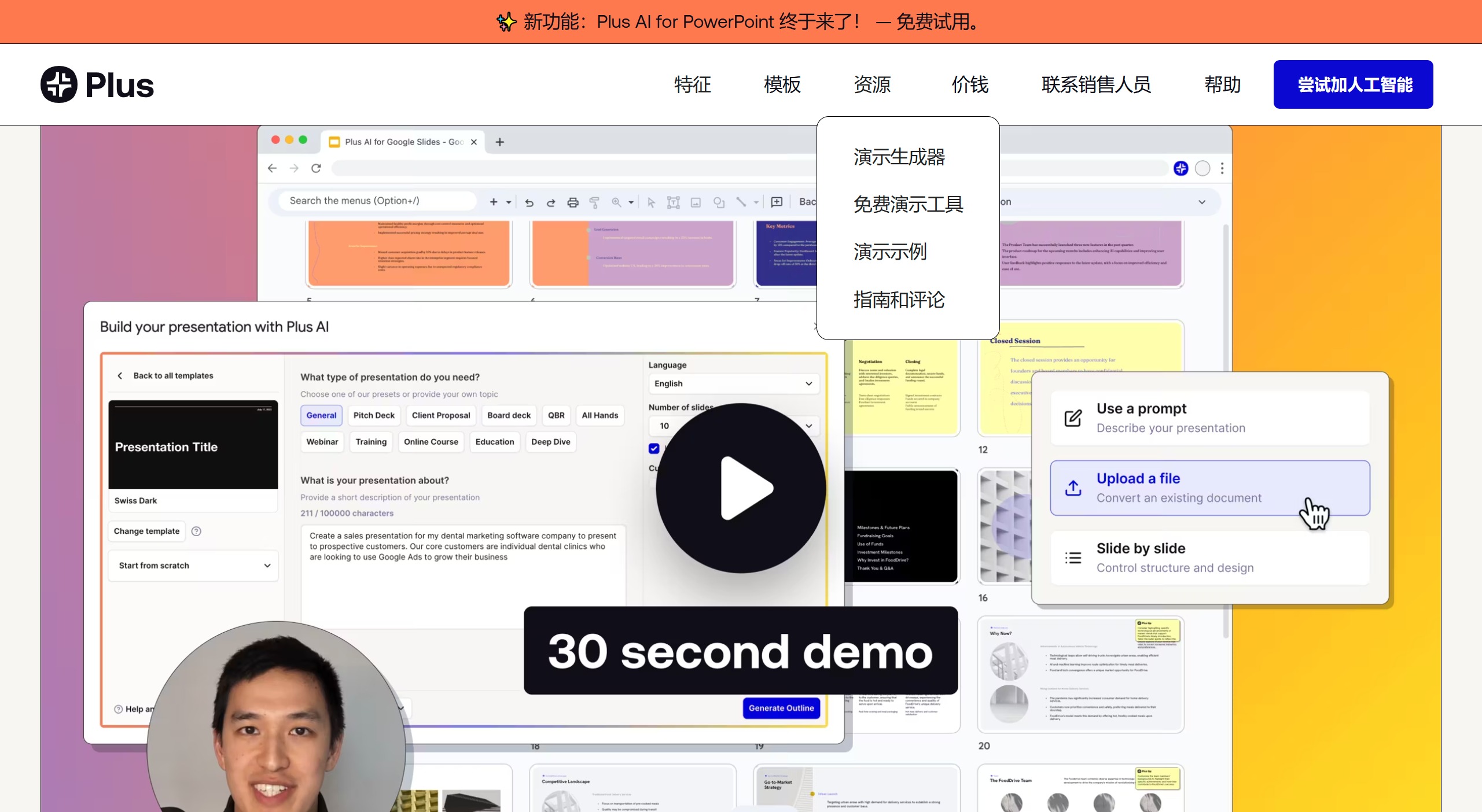Select the Online Course presentation type
The height and width of the screenshot is (812, 1482).
431,442
